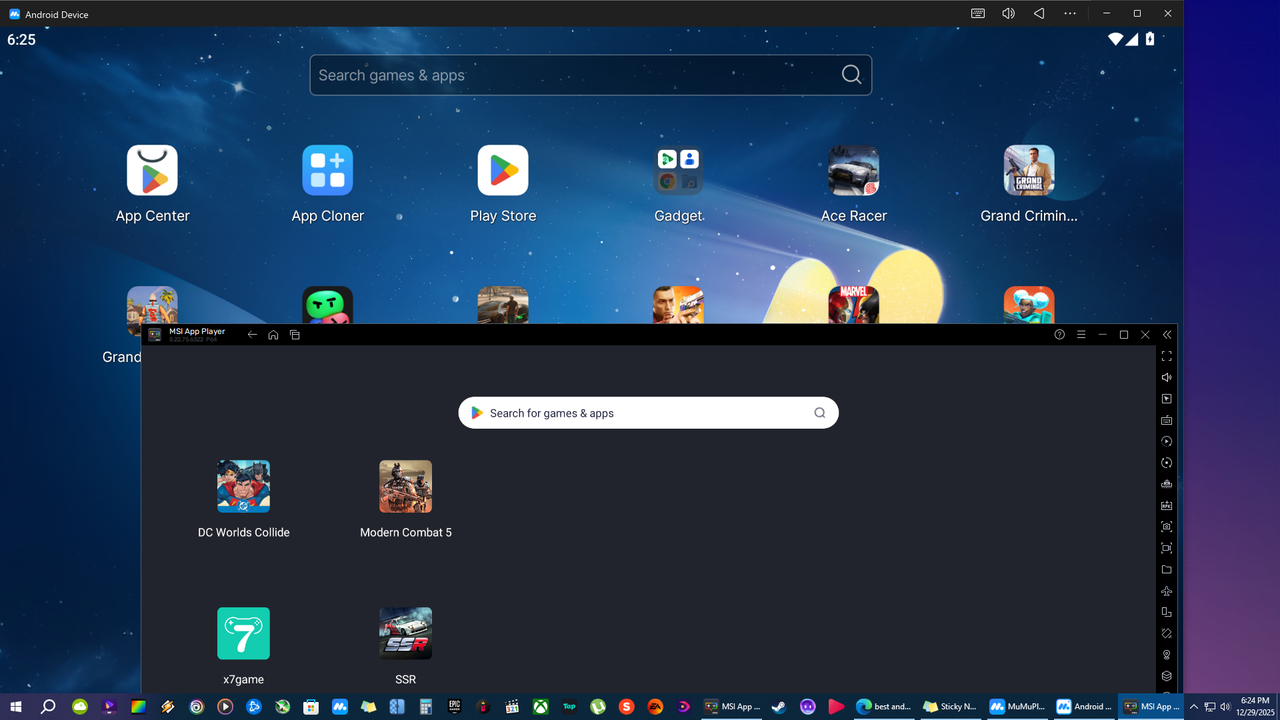Open the Gadget folder
1280x720 pixels.
[679, 170]
